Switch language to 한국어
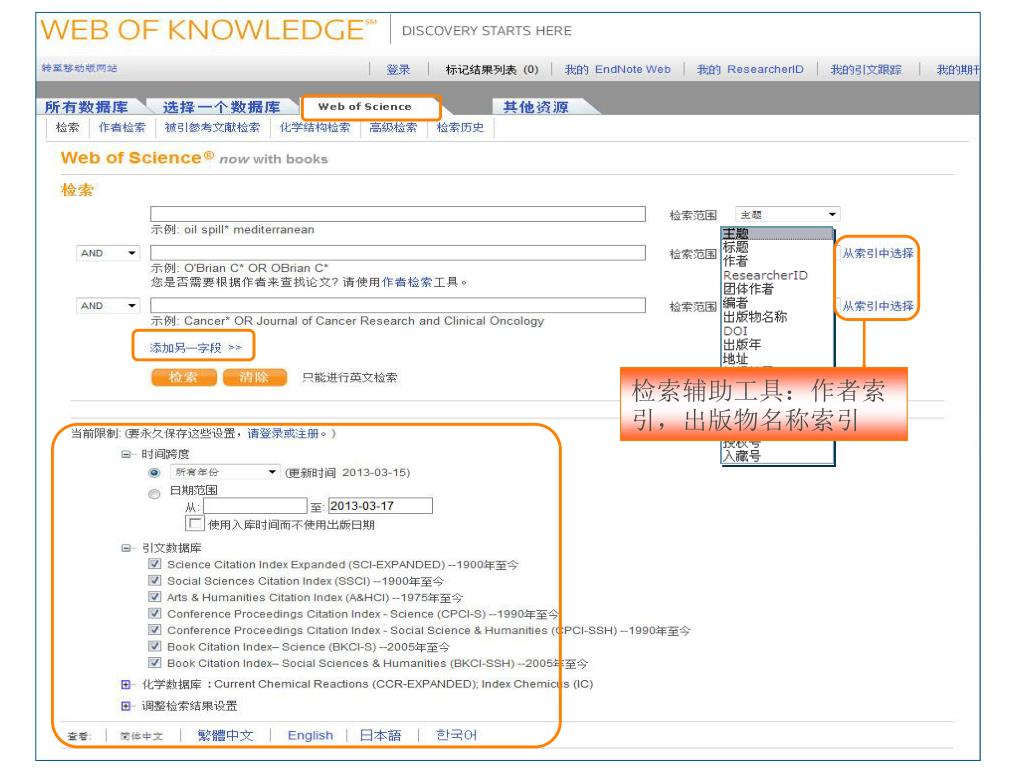The width and height of the screenshot is (1024, 768). pos(456,735)
